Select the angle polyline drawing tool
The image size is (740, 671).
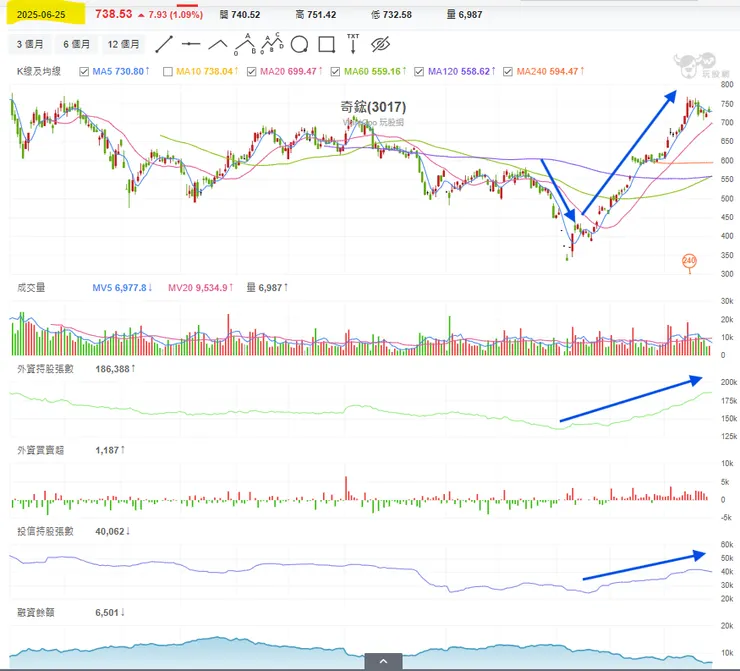[218, 44]
